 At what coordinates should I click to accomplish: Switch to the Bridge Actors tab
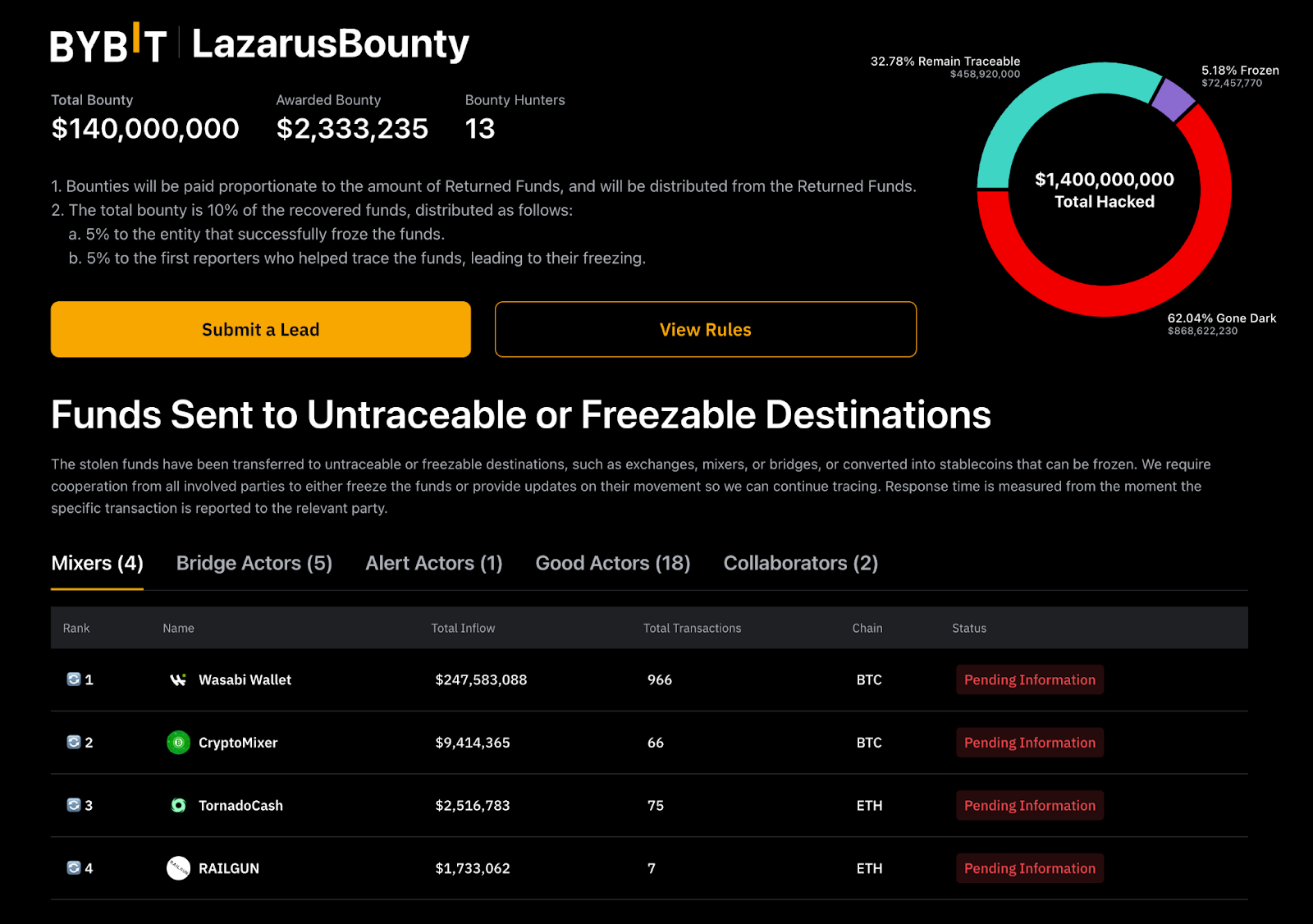254,563
